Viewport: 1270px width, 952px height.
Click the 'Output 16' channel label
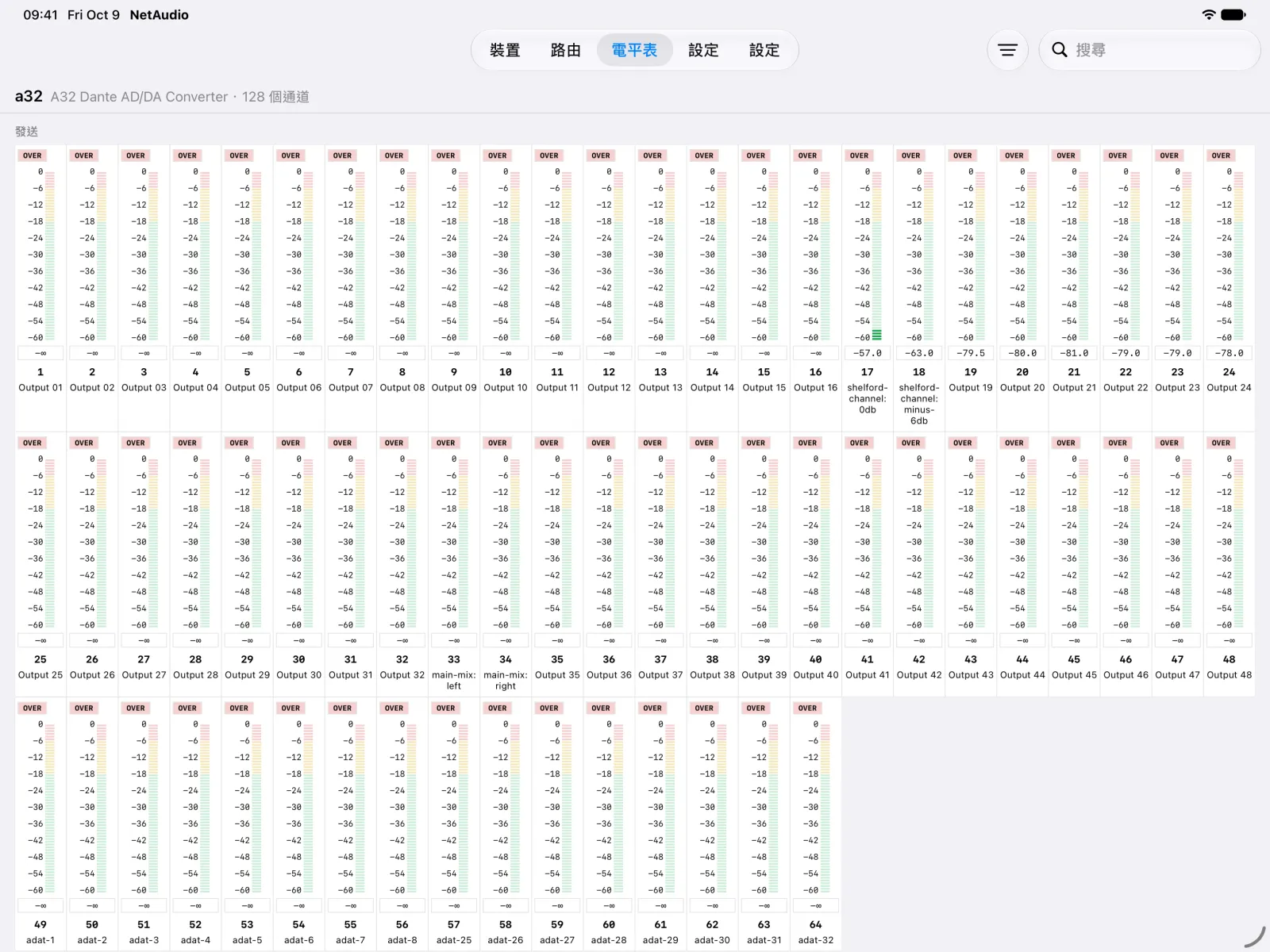815,388
